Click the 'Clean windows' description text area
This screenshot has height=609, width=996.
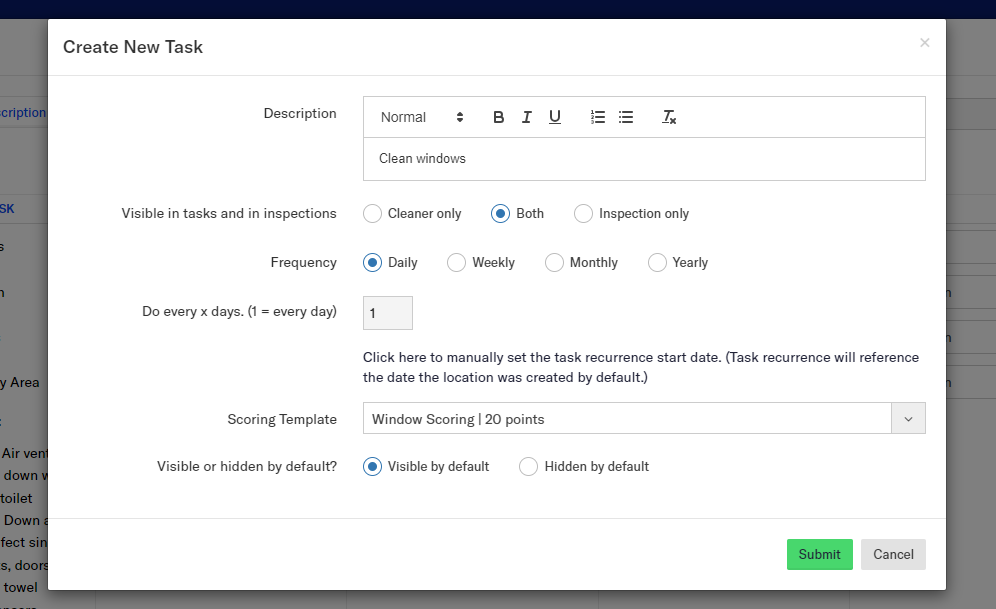pos(644,159)
